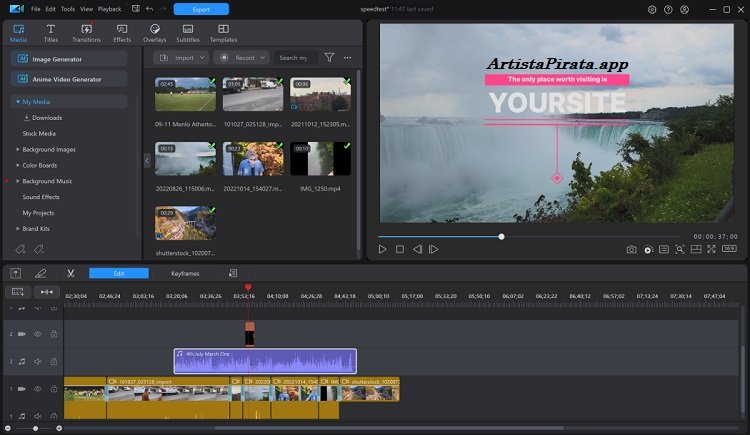750x435 pixels.
Task: Mute audio track 2 speaker
Action: pyautogui.click(x=38, y=362)
